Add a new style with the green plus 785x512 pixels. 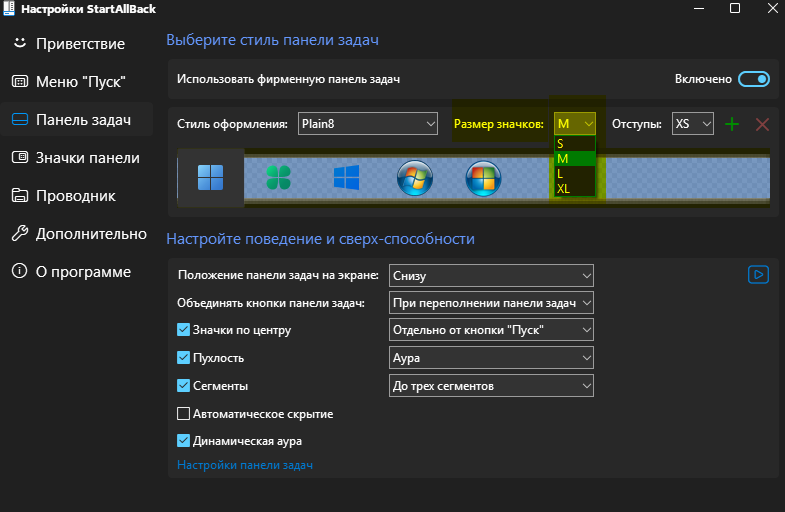732,124
